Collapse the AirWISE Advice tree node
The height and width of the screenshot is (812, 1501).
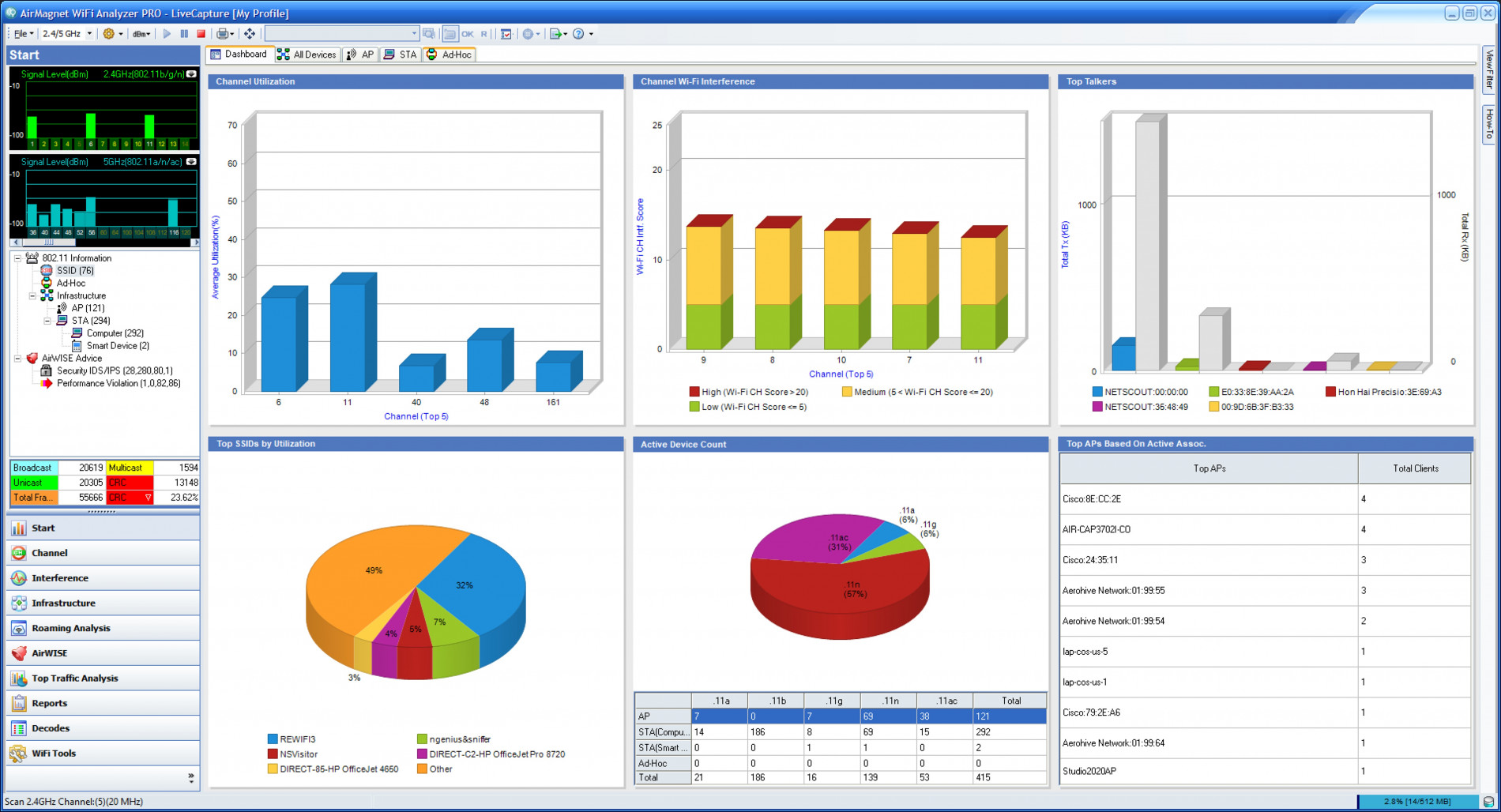point(17,359)
